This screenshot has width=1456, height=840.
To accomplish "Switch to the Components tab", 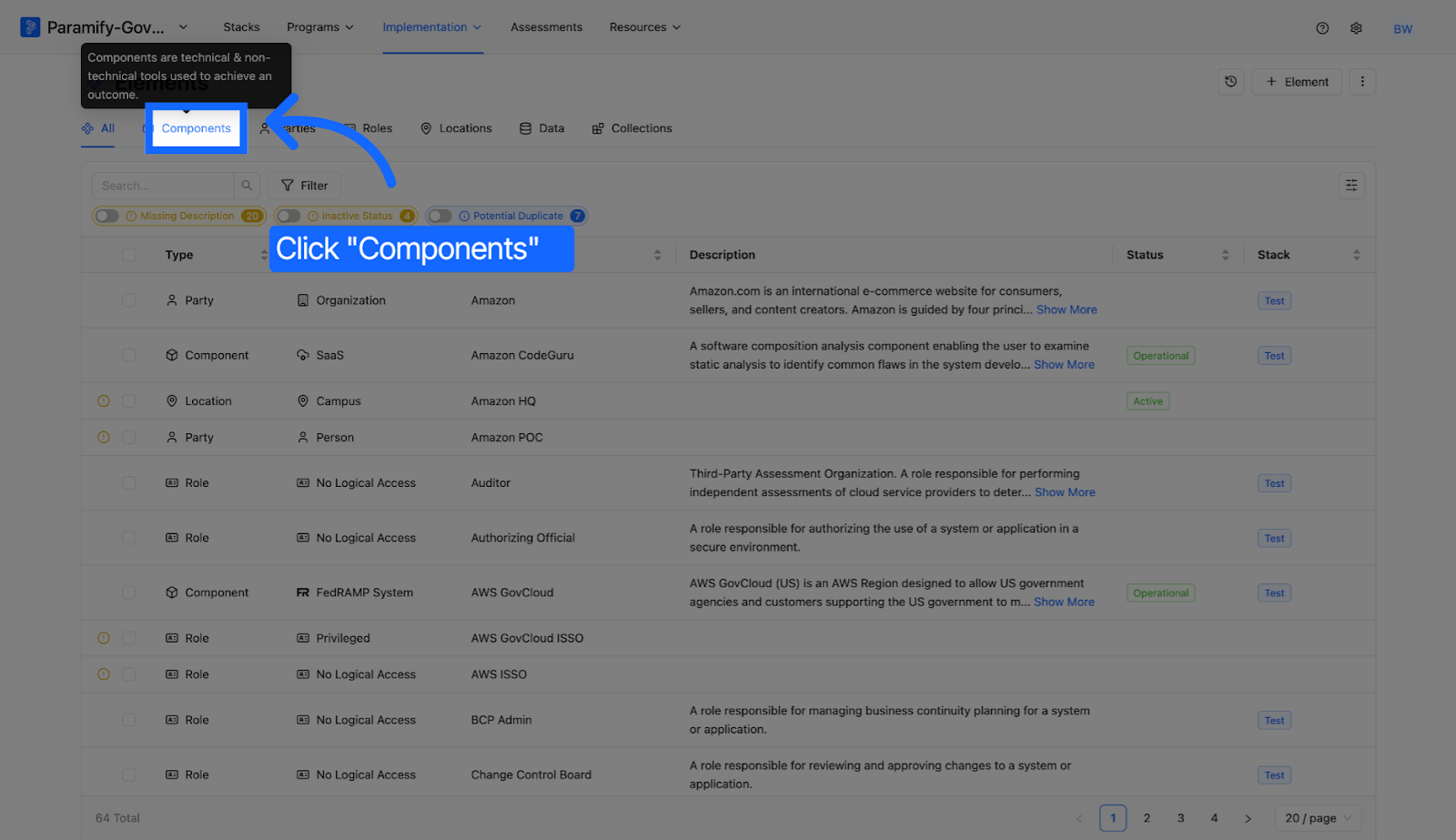I will pos(196,128).
